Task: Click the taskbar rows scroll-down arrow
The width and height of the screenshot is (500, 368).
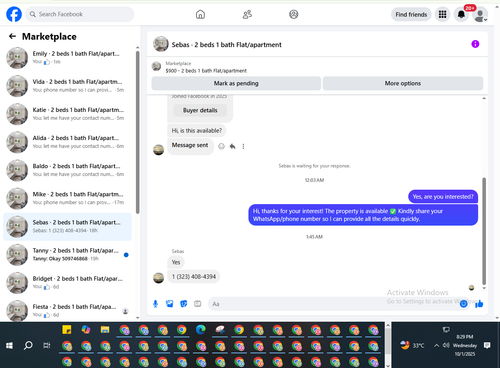Action: (x=388, y=365)
